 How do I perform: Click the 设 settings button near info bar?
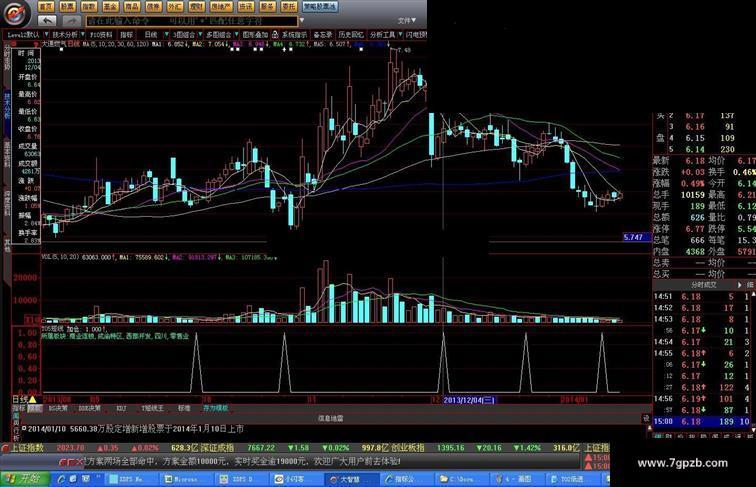pyautogui.click(x=646, y=418)
